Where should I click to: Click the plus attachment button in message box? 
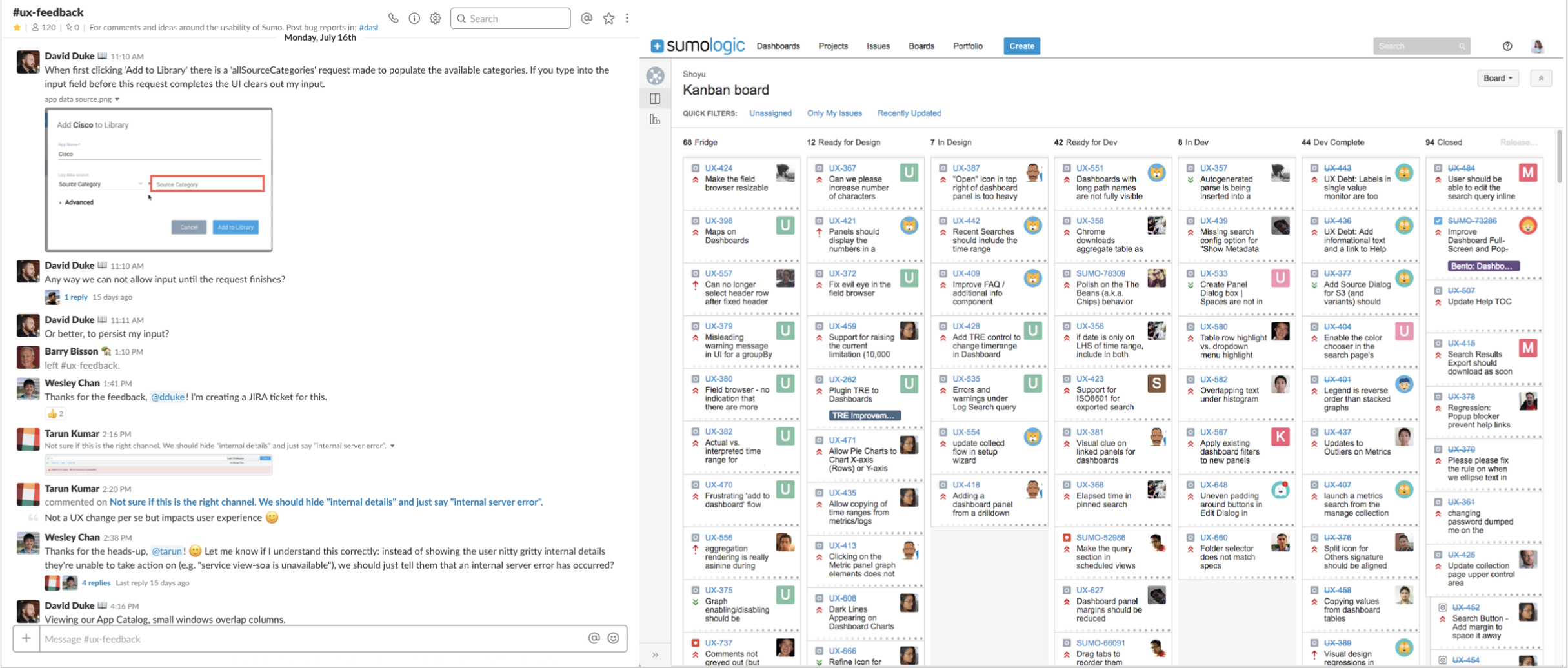click(x=26, y=638)
